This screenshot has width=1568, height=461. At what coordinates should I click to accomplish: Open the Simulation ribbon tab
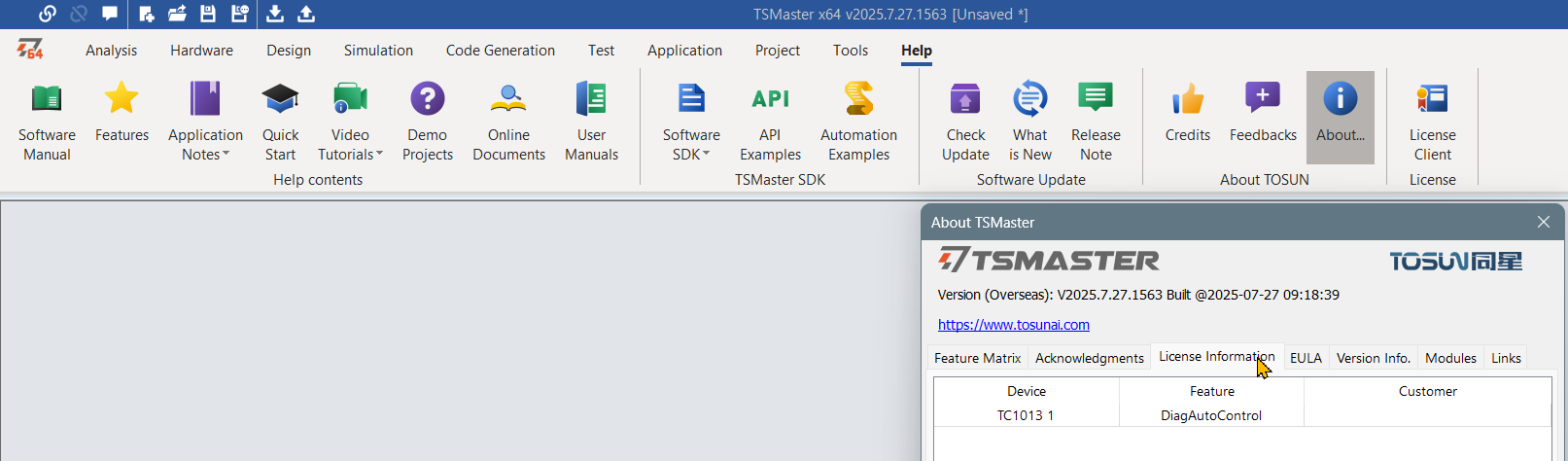click(x=378, y=51)
